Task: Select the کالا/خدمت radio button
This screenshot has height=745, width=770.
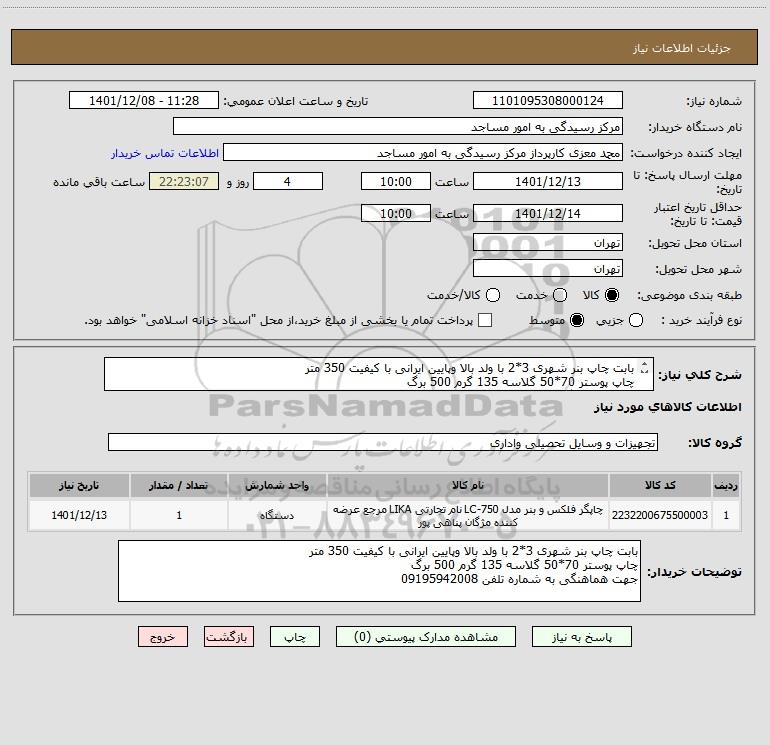Action: (493, 295)
